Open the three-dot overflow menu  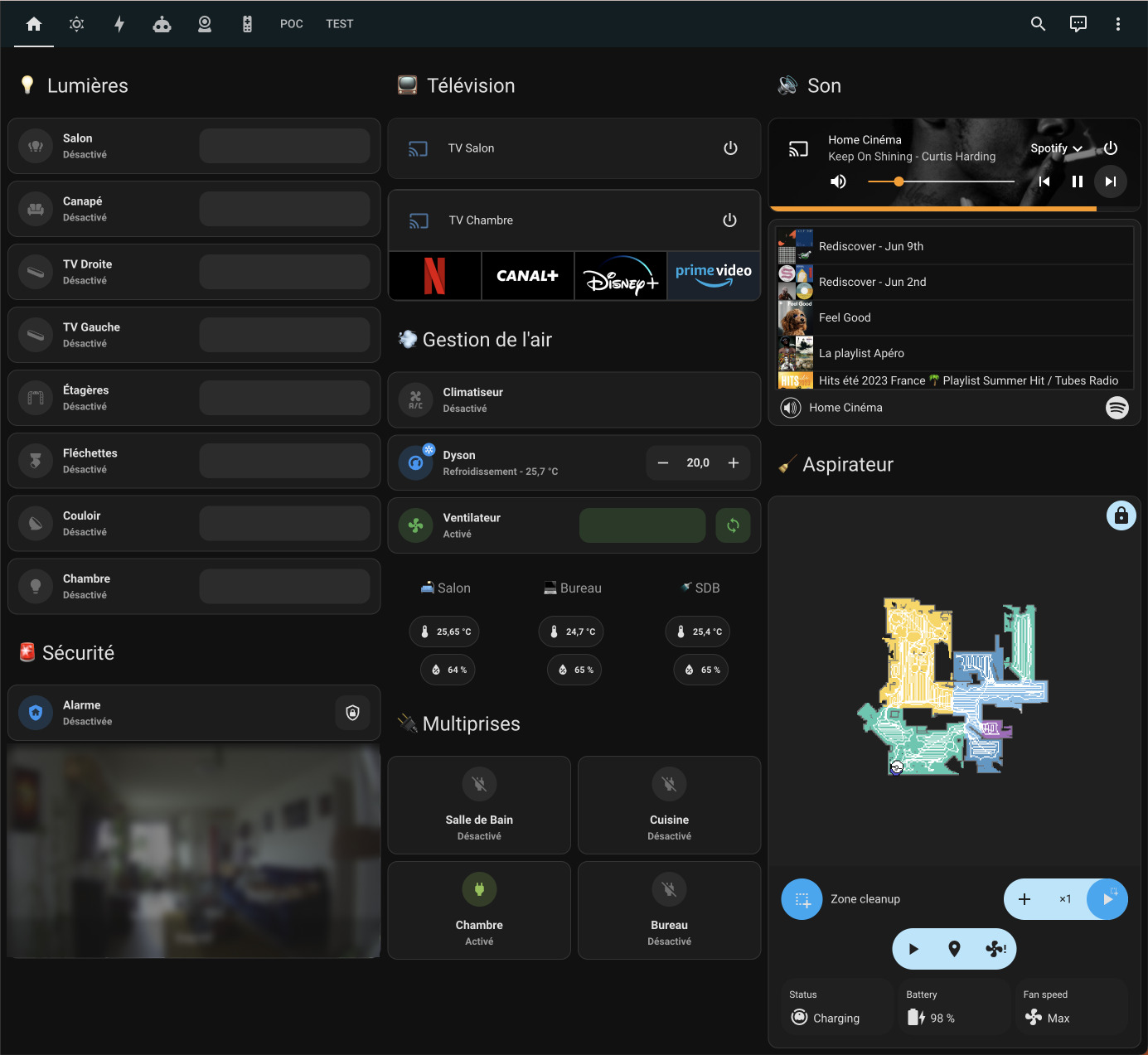(1118, 24)
